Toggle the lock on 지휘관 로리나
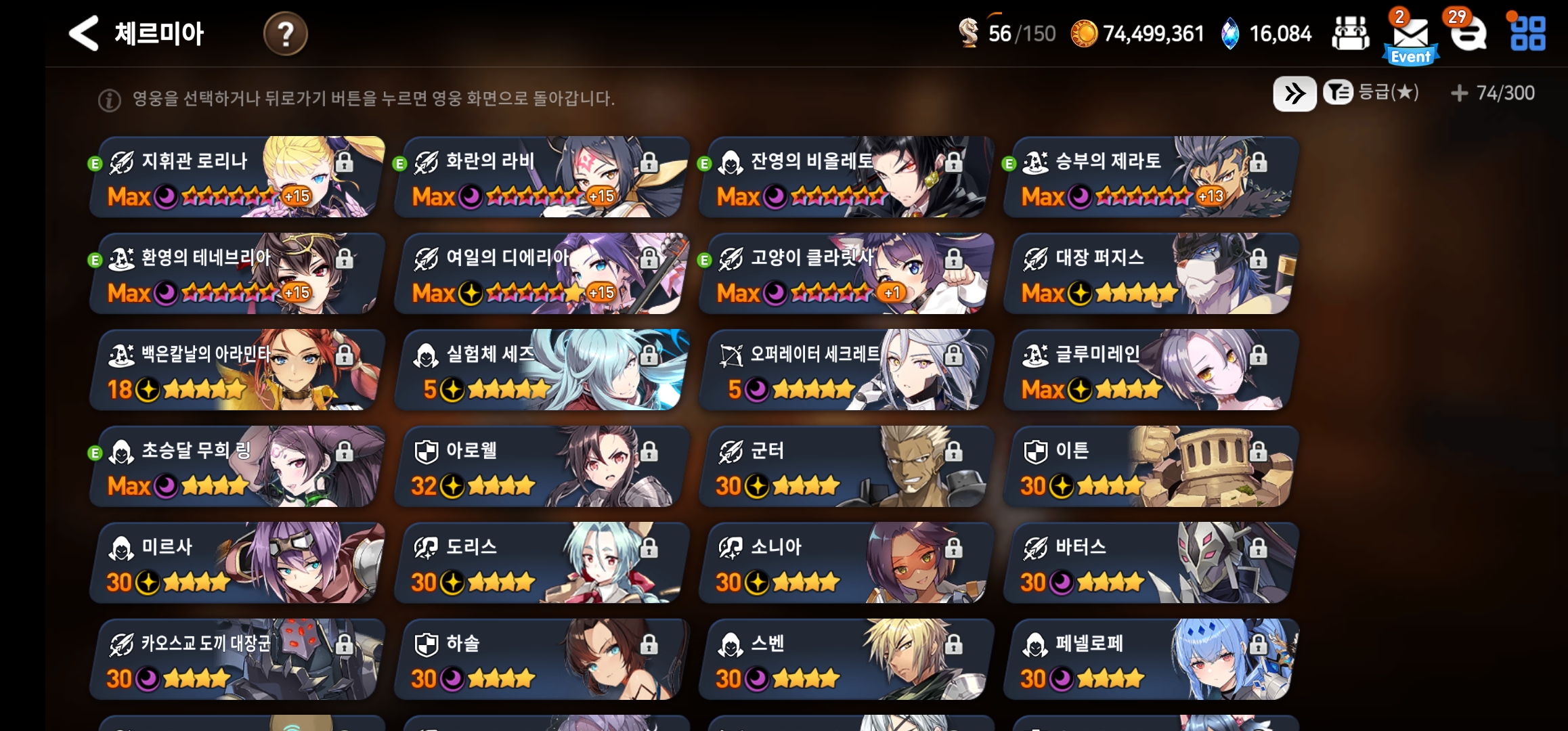Viewport: 1568px width, 731px height. coord(344,162)
